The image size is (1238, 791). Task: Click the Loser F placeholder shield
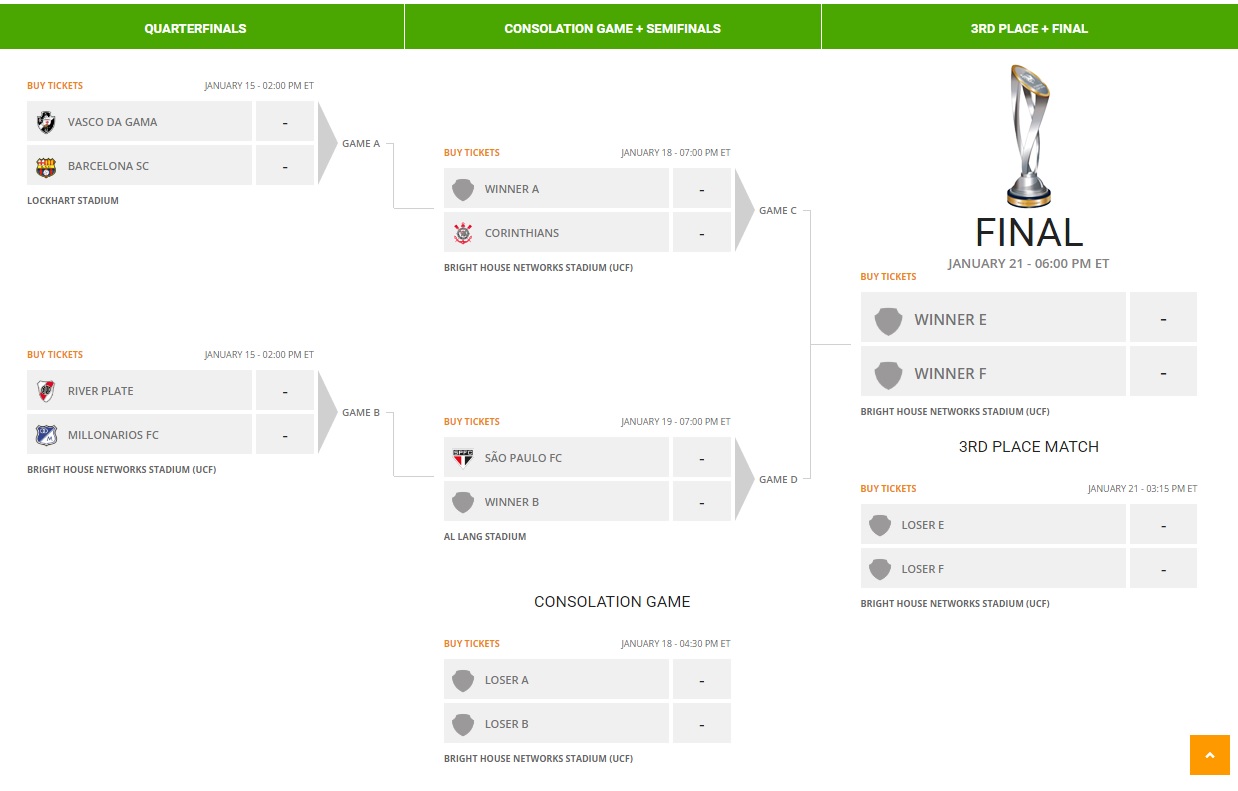pyautogui.click(x=880, y=569)
